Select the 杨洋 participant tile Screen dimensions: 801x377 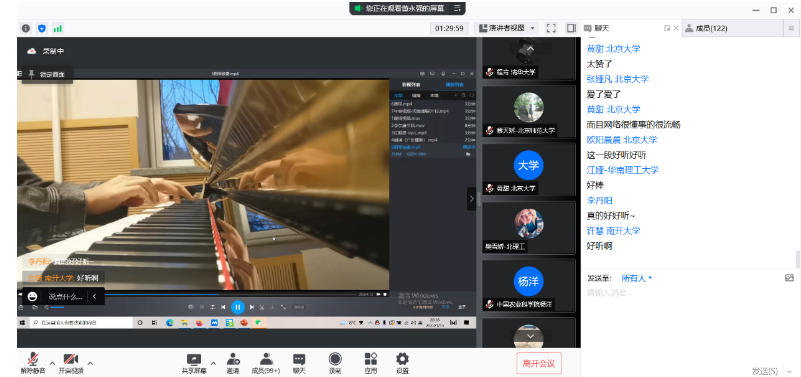tap(529, 286)
